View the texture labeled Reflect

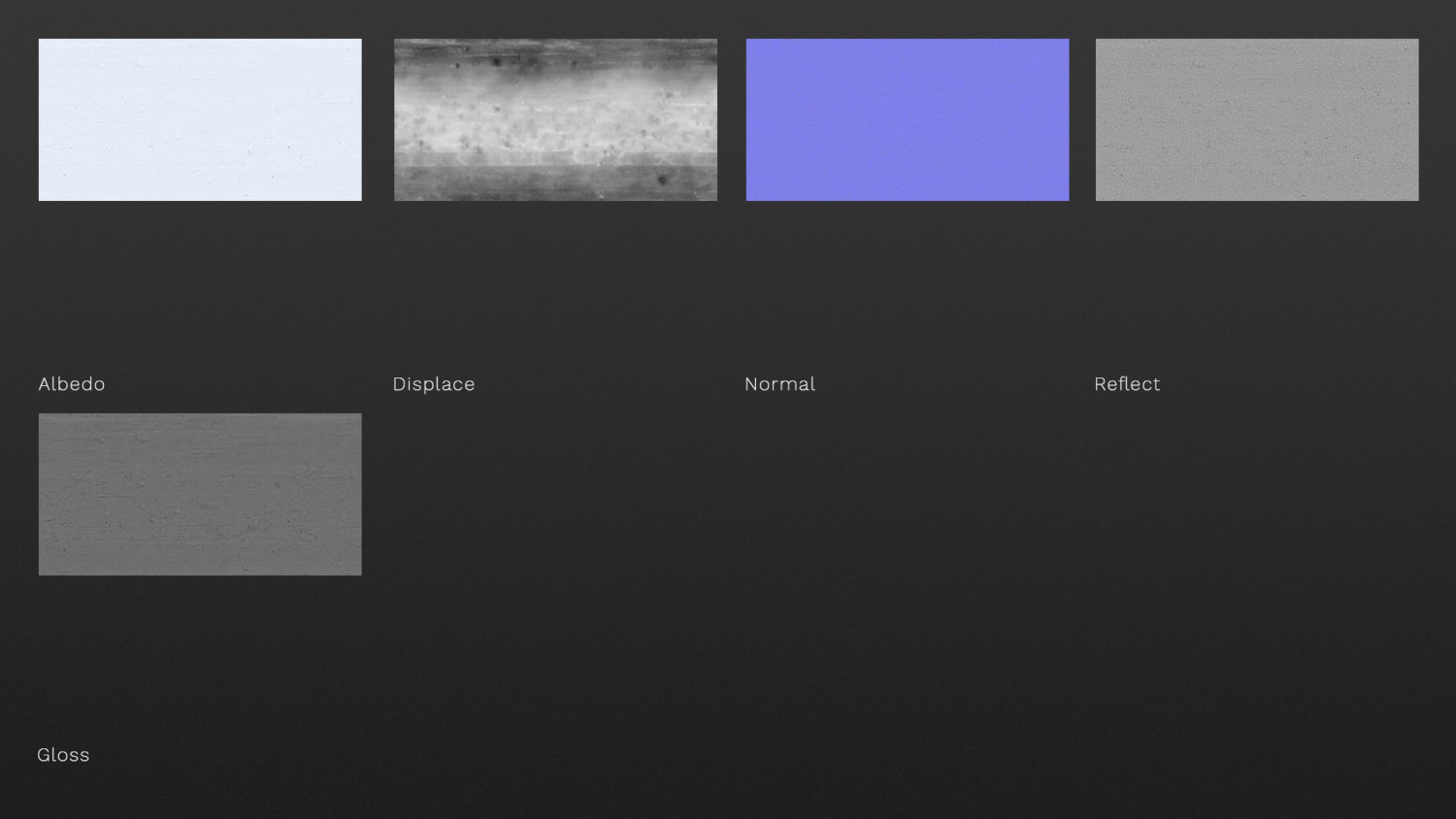(x=1257, y=119)
